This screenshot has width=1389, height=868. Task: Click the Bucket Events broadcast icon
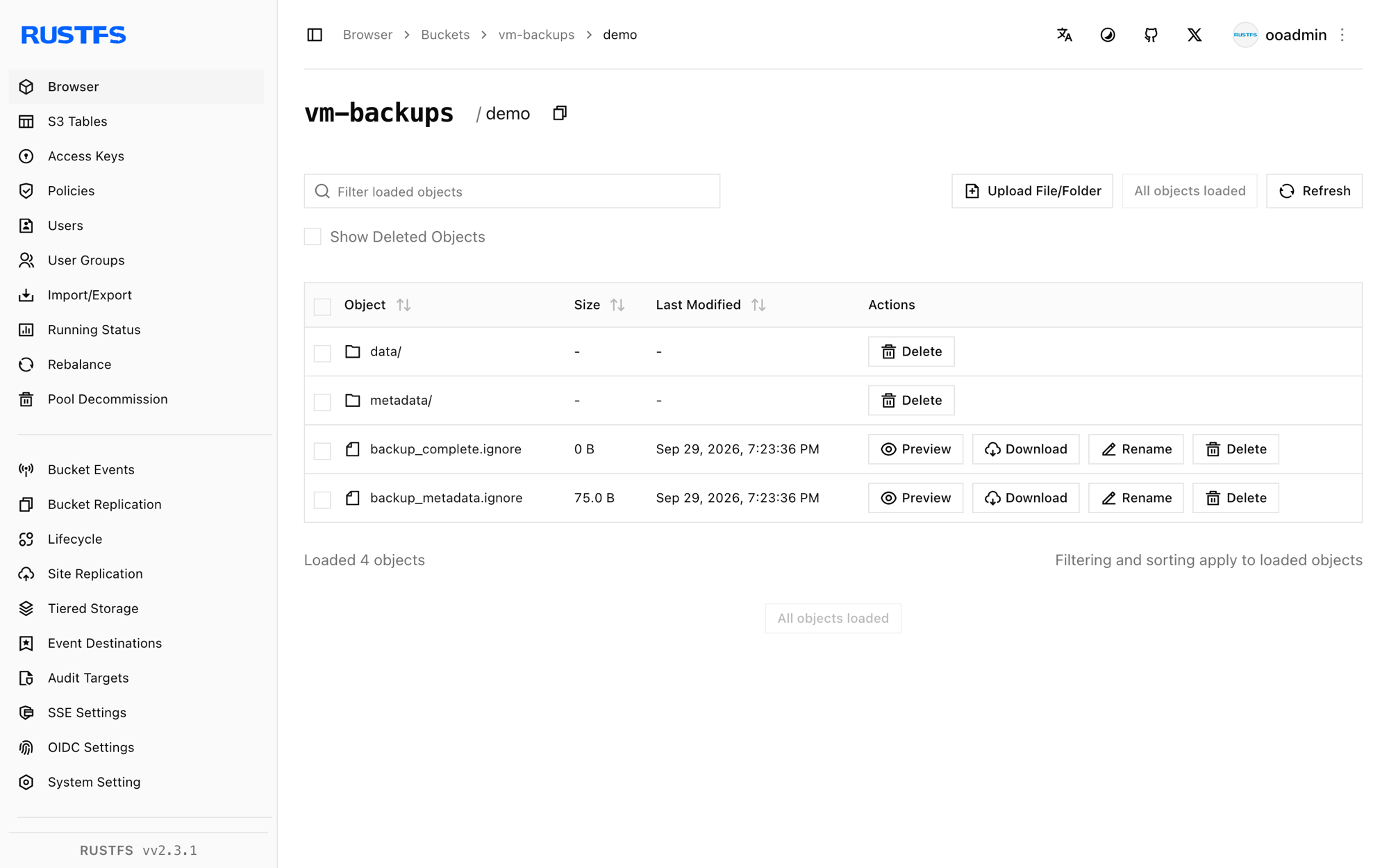[x=26, y=470]
